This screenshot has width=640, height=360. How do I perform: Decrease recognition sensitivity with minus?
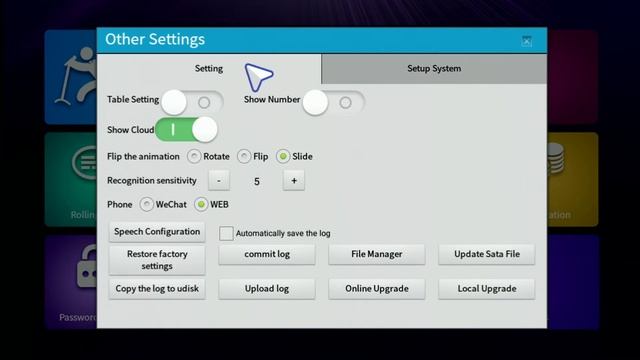click(x=219, y=180)
